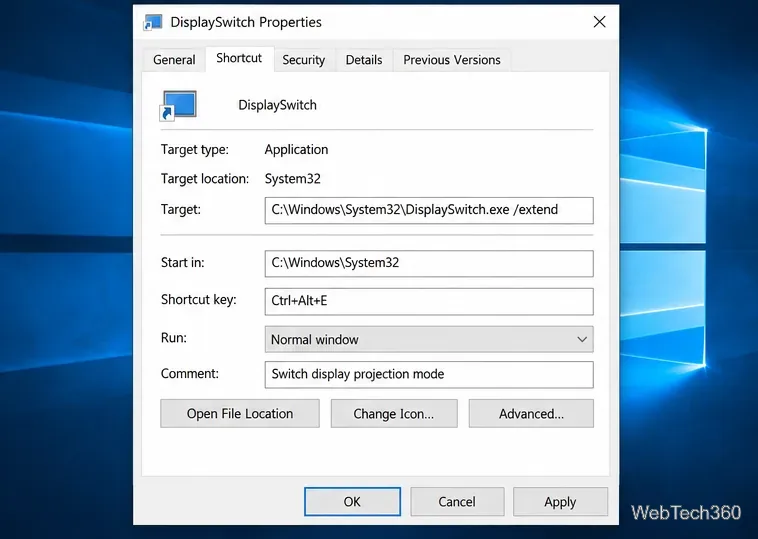
Task: Click the Change Icon button
Action: click(x=394, y=414)
